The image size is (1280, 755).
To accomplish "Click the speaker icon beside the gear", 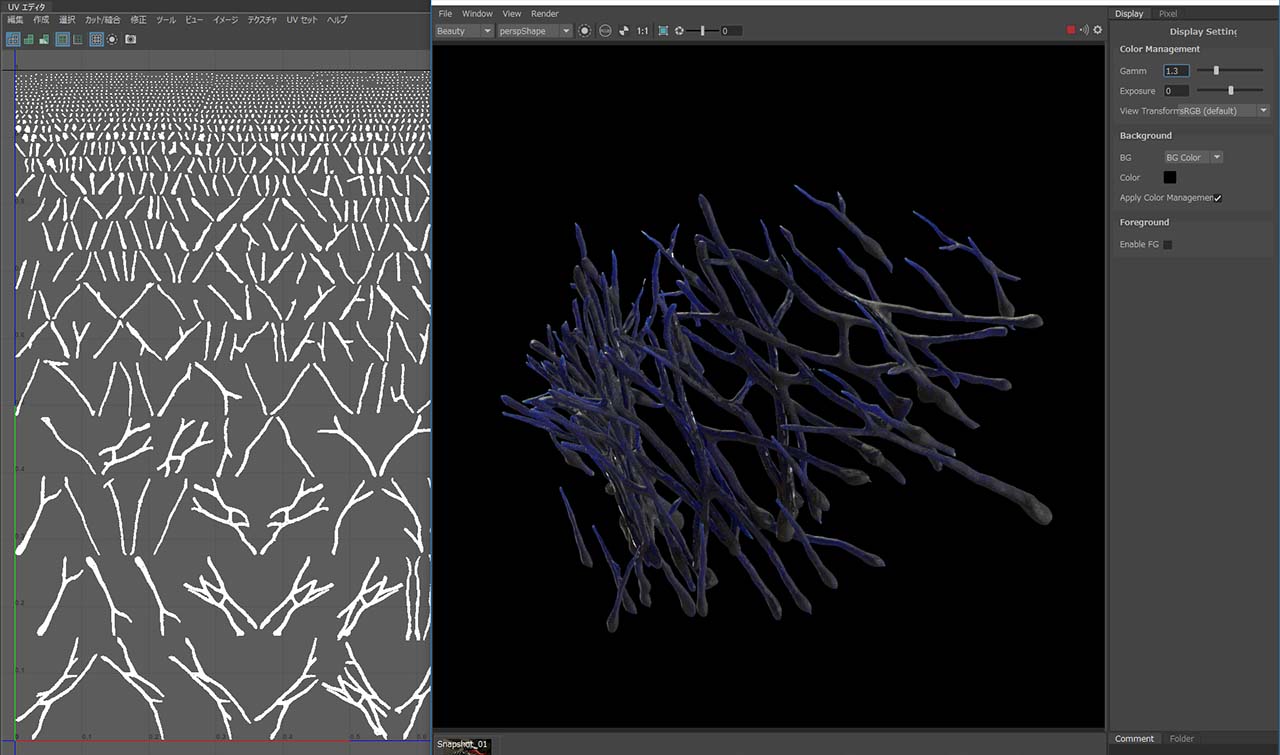I will [x=1084, y=31].
